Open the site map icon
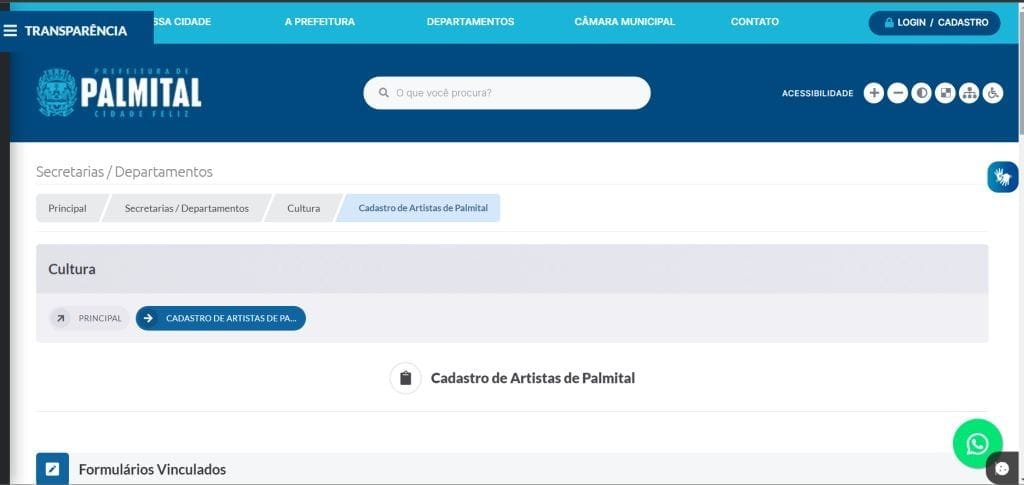Image resolution: width=1024 pixels, height=485 pixels. [x=968, y=93]
